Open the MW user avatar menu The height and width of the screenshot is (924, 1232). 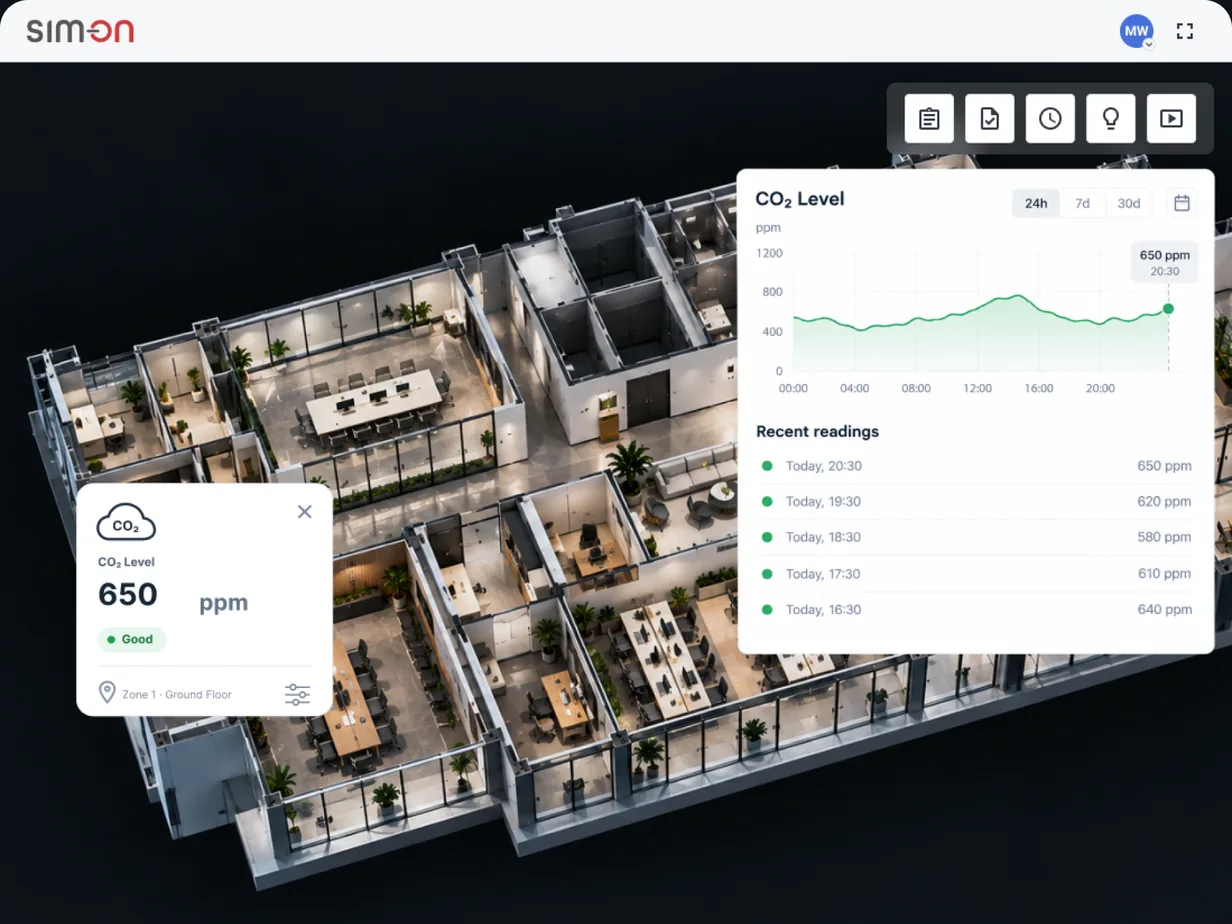point(1137,31)
